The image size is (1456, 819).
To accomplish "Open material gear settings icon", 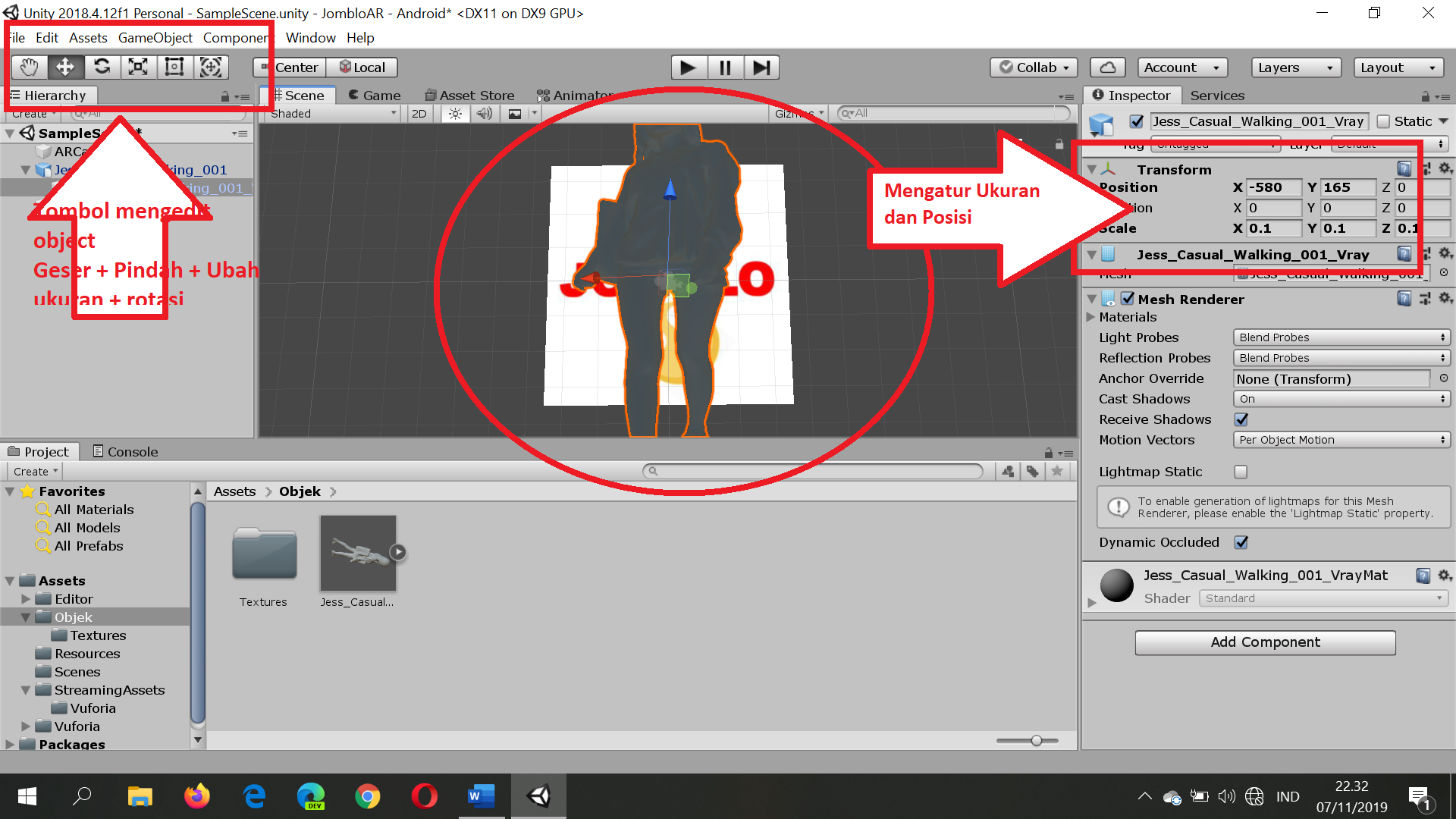I will [x=1445, y=576].
